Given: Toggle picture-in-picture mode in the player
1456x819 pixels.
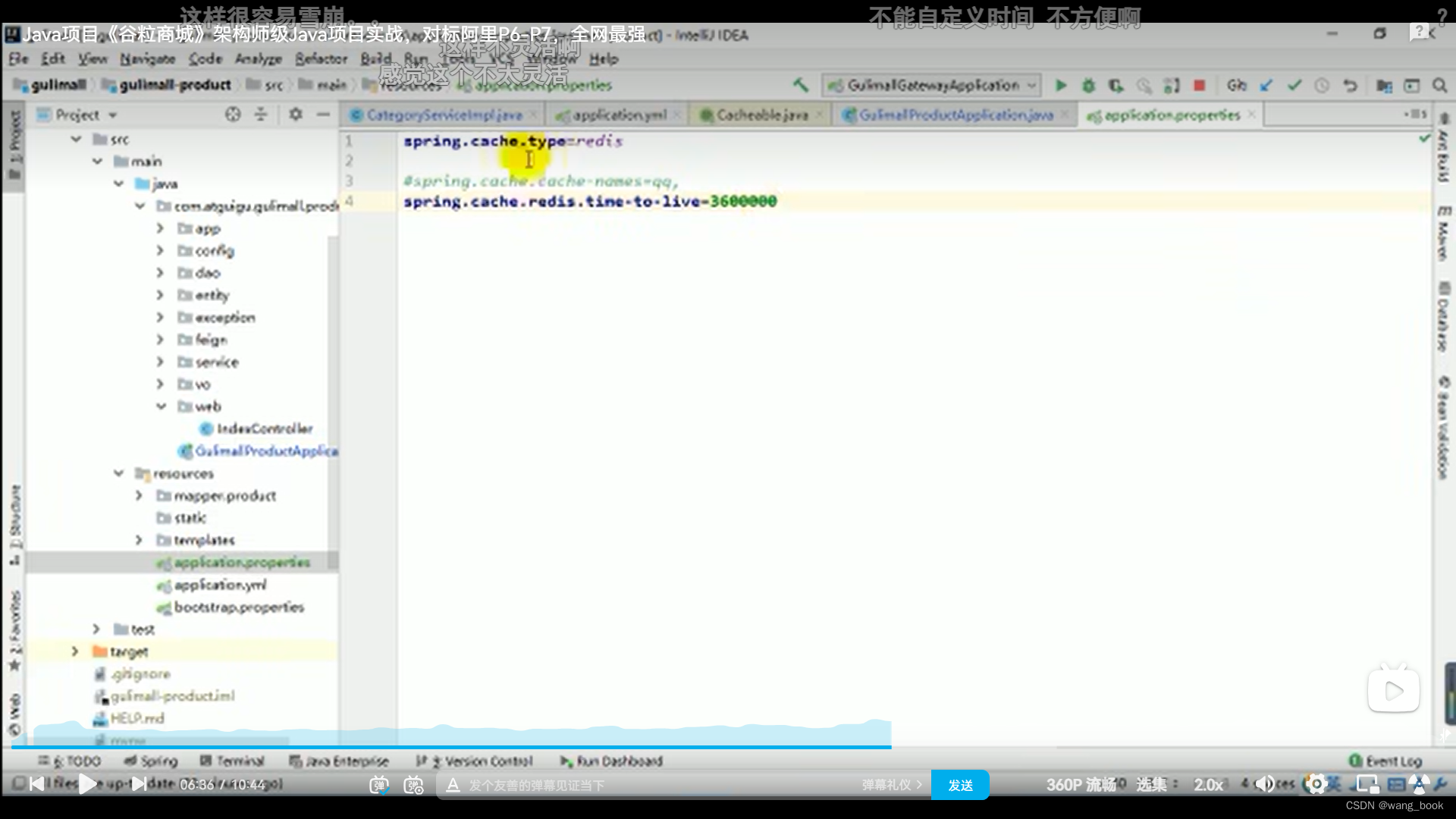Looking at the screenshot, I should coord(1367,784).
